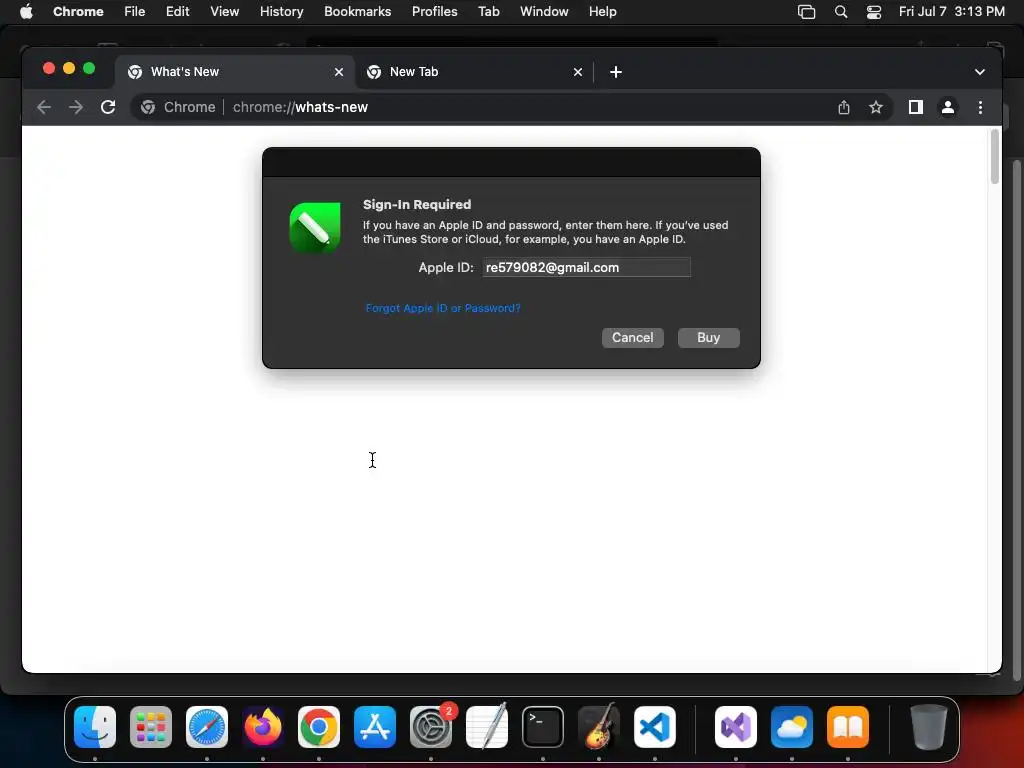The width and height of the screenshot is (1024, 768).
Task: Open Trash from the Dock
Action: click(x=929, y=727)
